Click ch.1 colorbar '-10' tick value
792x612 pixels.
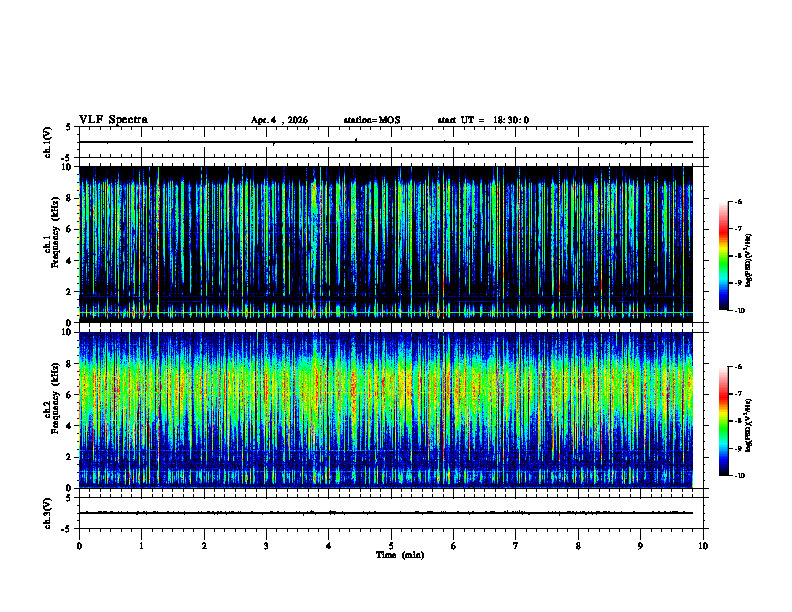(739, 311)
